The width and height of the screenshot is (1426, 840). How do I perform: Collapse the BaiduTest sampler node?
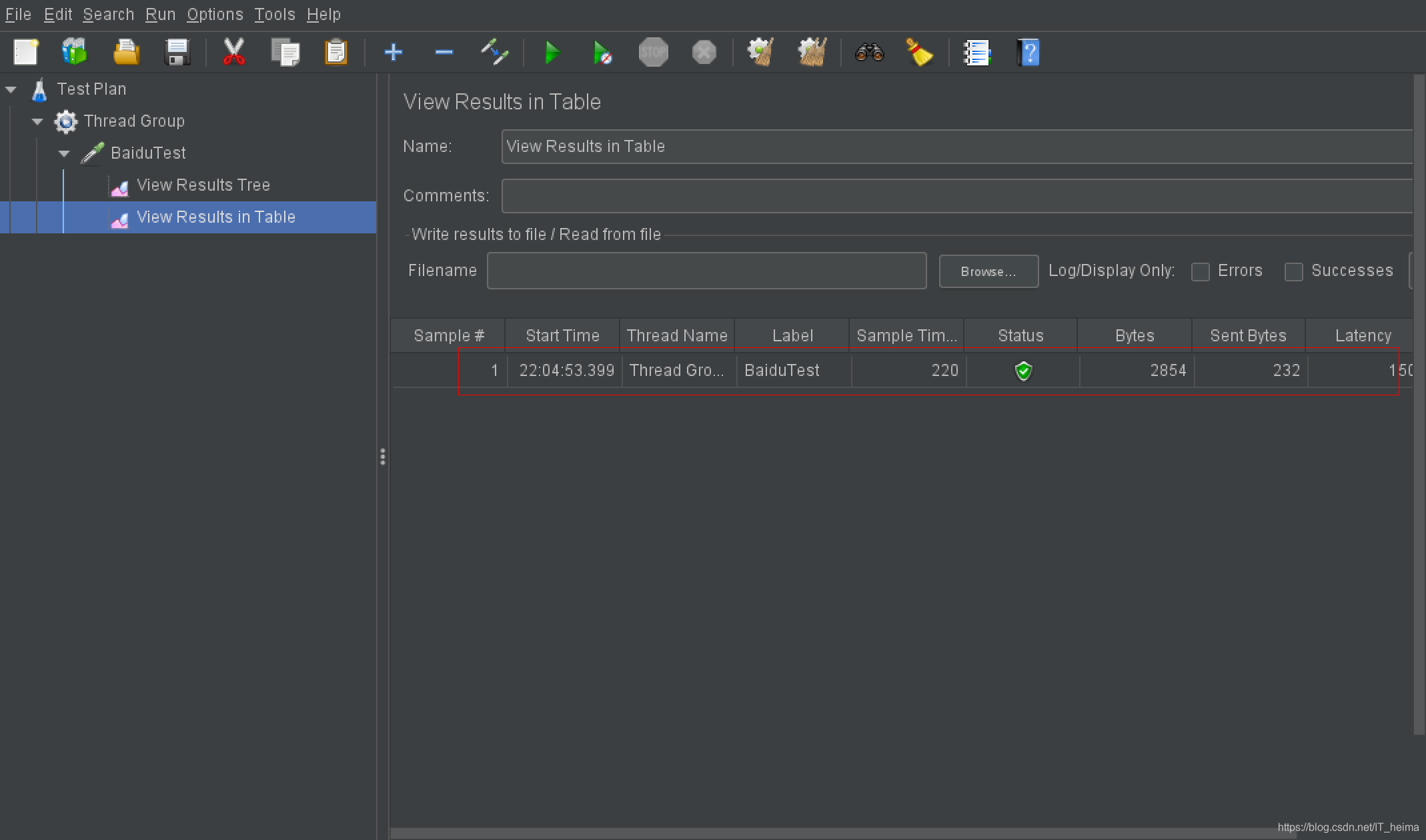pos(65,153)
